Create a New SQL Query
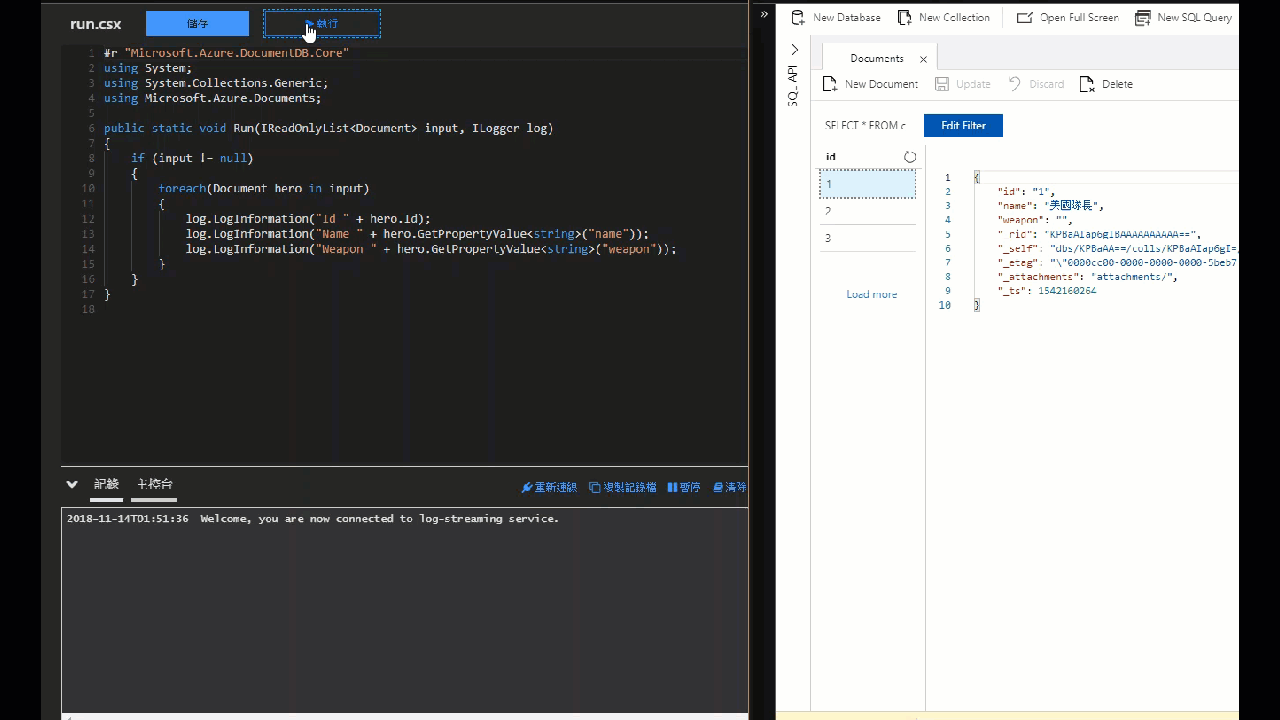1280x720 pixels. 1183,18
